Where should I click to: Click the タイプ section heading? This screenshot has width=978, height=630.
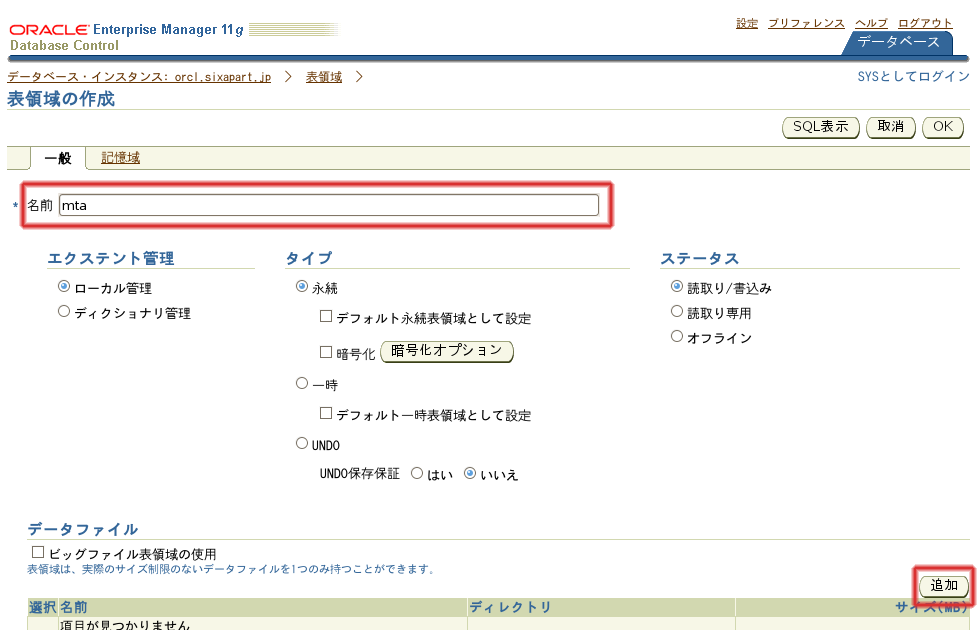(x=309, y=258)
